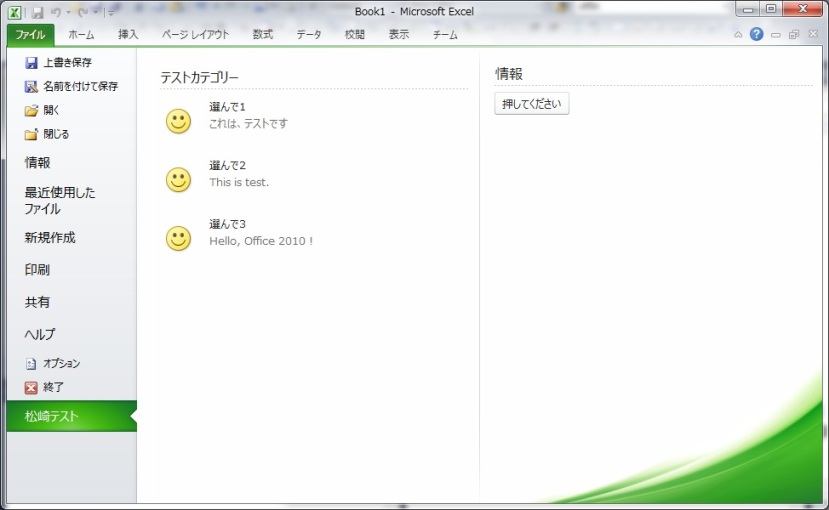Choose 名前を付けて保存 in the sidebar
The width and height of the screenshot is (829, 510).
[80, 86]
